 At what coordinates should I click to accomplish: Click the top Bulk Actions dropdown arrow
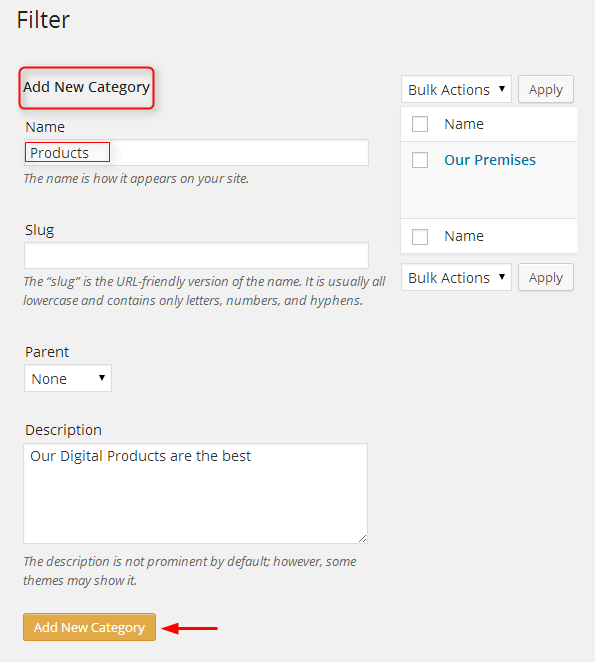tap(502, 89)
